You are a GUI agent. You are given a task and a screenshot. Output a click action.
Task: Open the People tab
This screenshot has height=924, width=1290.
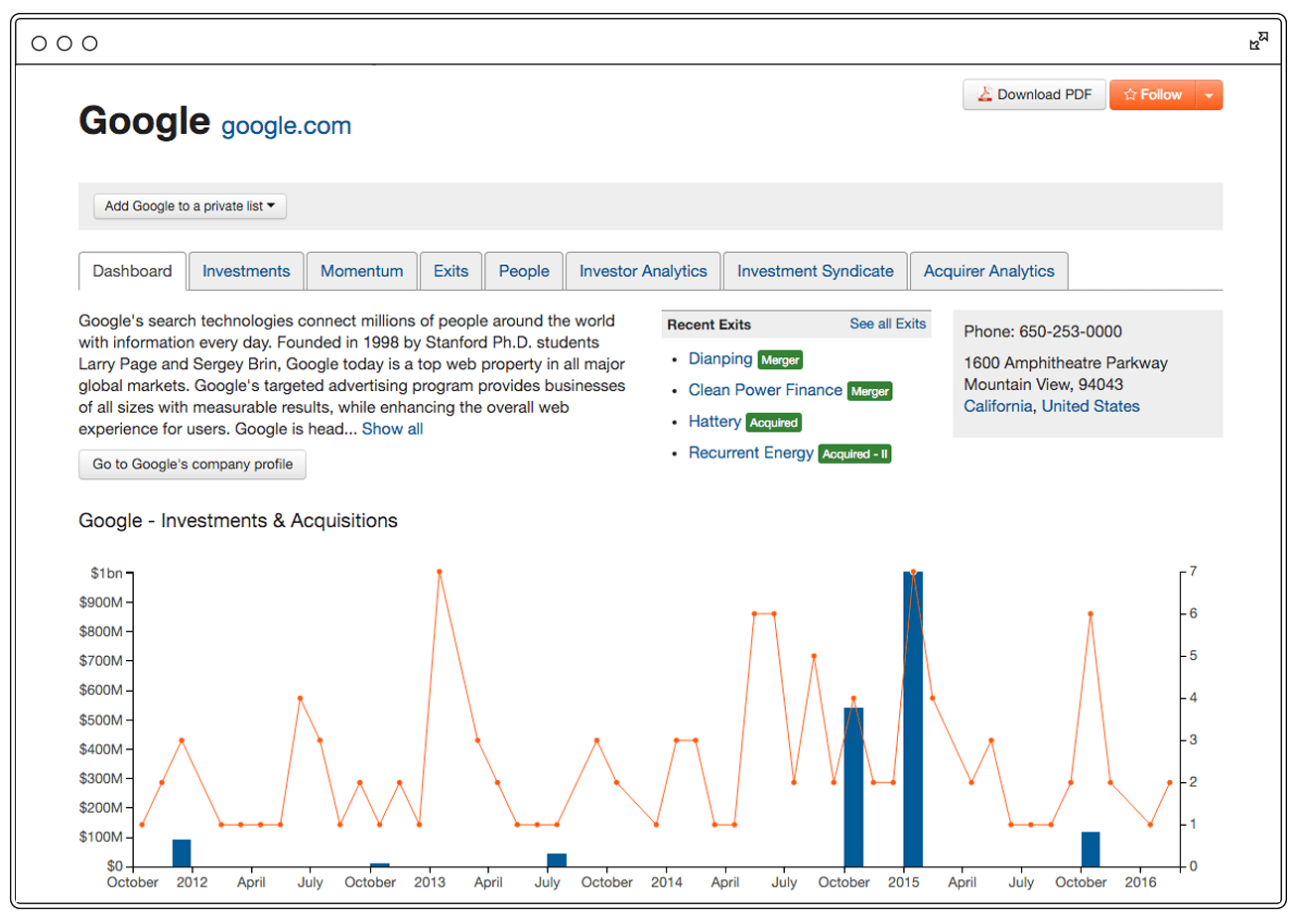tap(524, 271)
